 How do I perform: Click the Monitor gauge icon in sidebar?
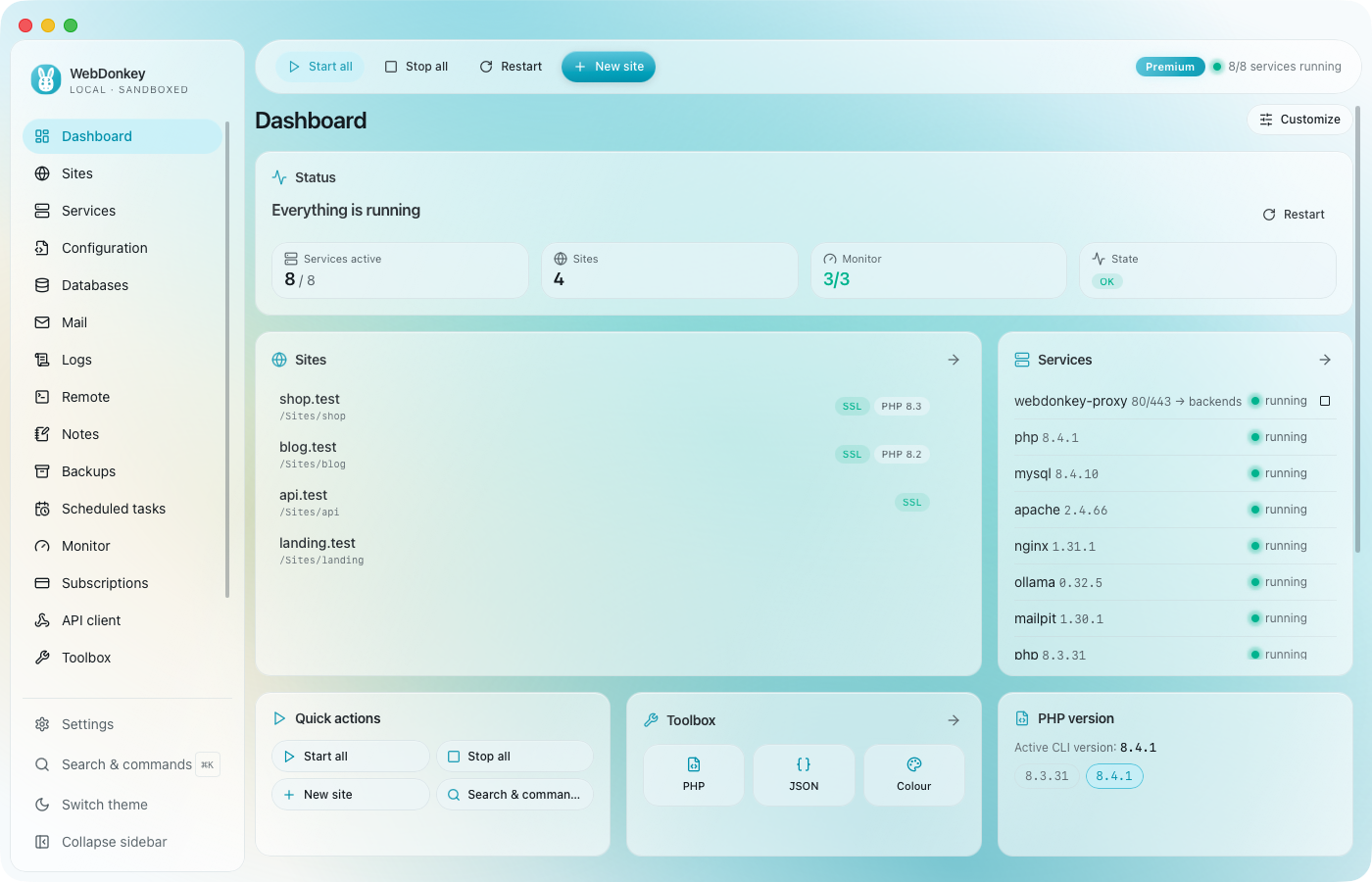coord(42,546)
